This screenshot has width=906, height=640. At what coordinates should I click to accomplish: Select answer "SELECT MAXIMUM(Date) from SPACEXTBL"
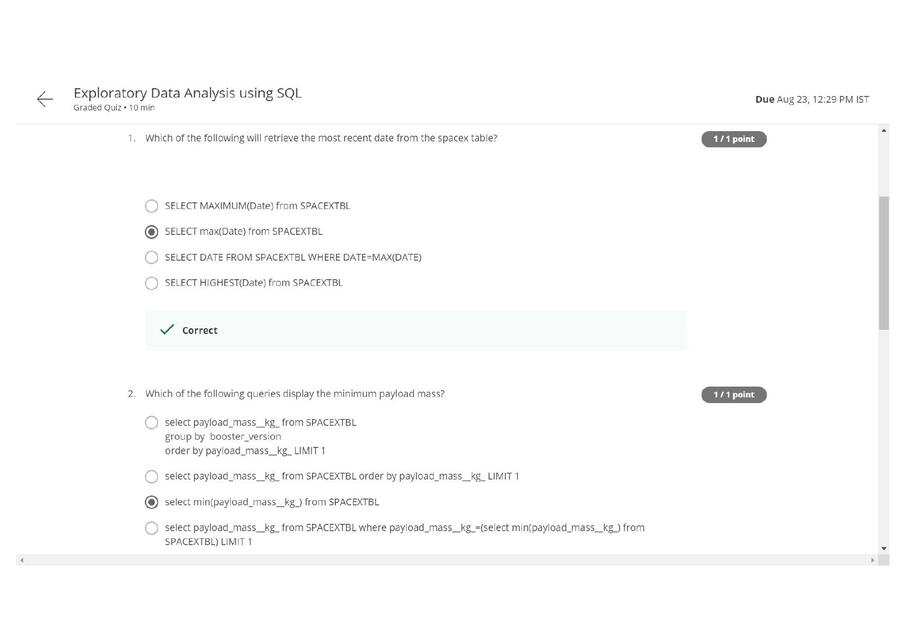coord(151,205)
